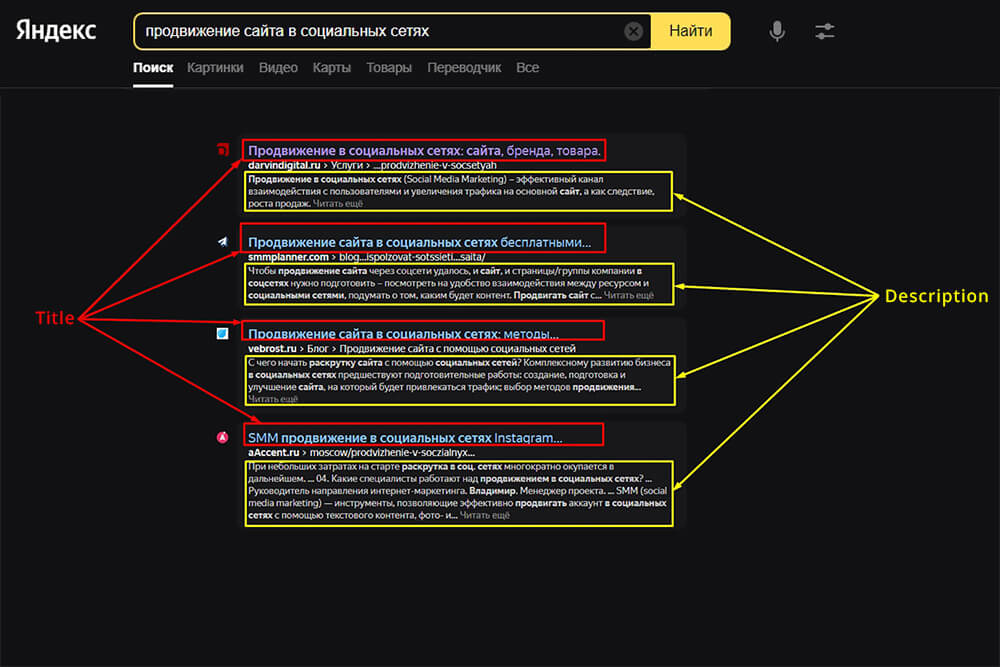
Task: Open result 'Продвижение сайта в социальных сетях: методы…'
Action: tap(403, 334)
